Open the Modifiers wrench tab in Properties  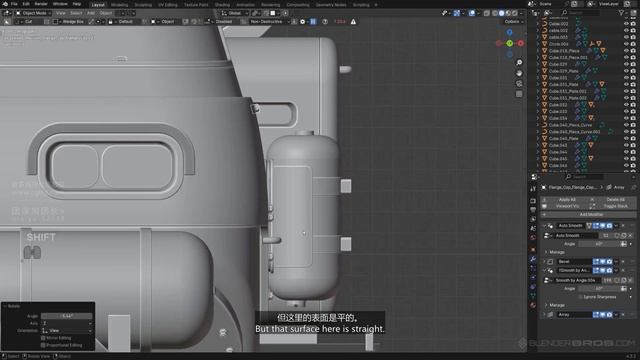tap(533, 259)
